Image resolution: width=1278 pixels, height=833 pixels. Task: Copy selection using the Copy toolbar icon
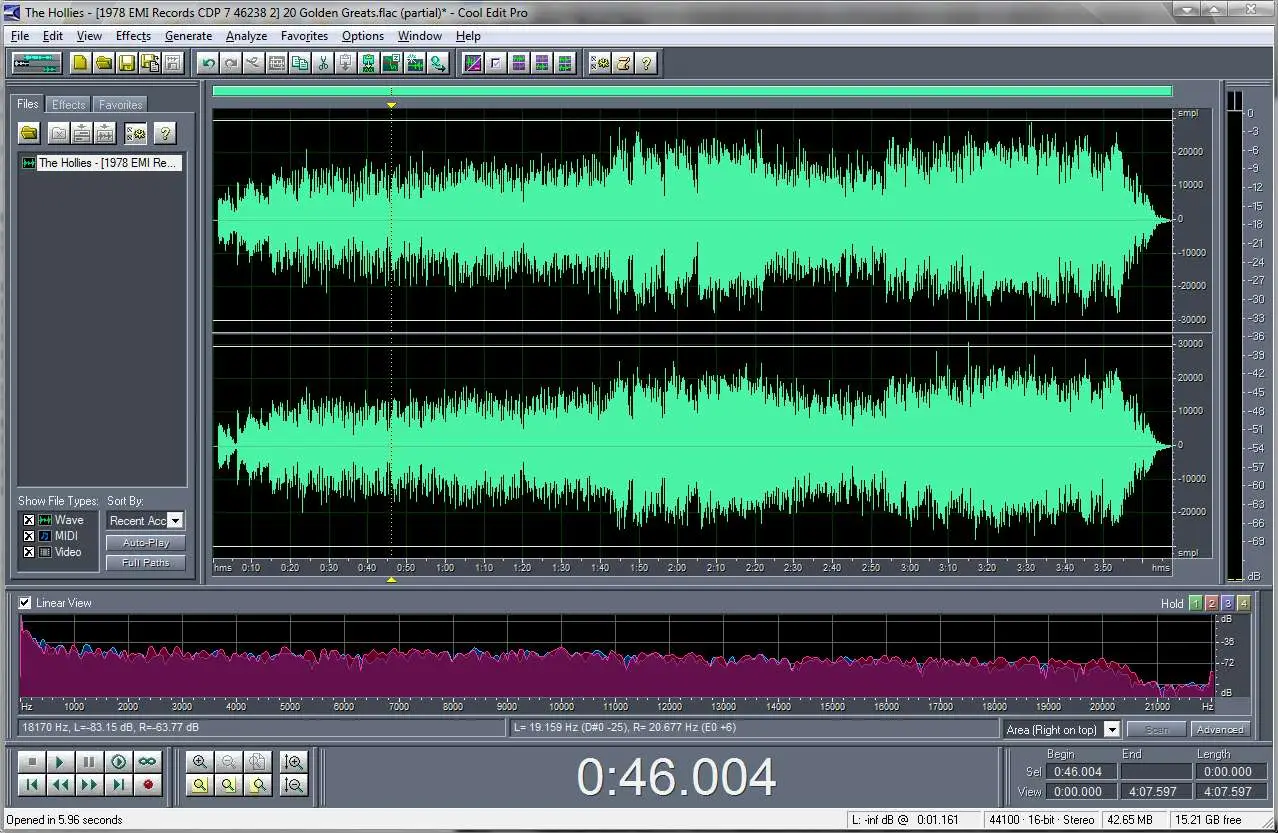(300, 63)
